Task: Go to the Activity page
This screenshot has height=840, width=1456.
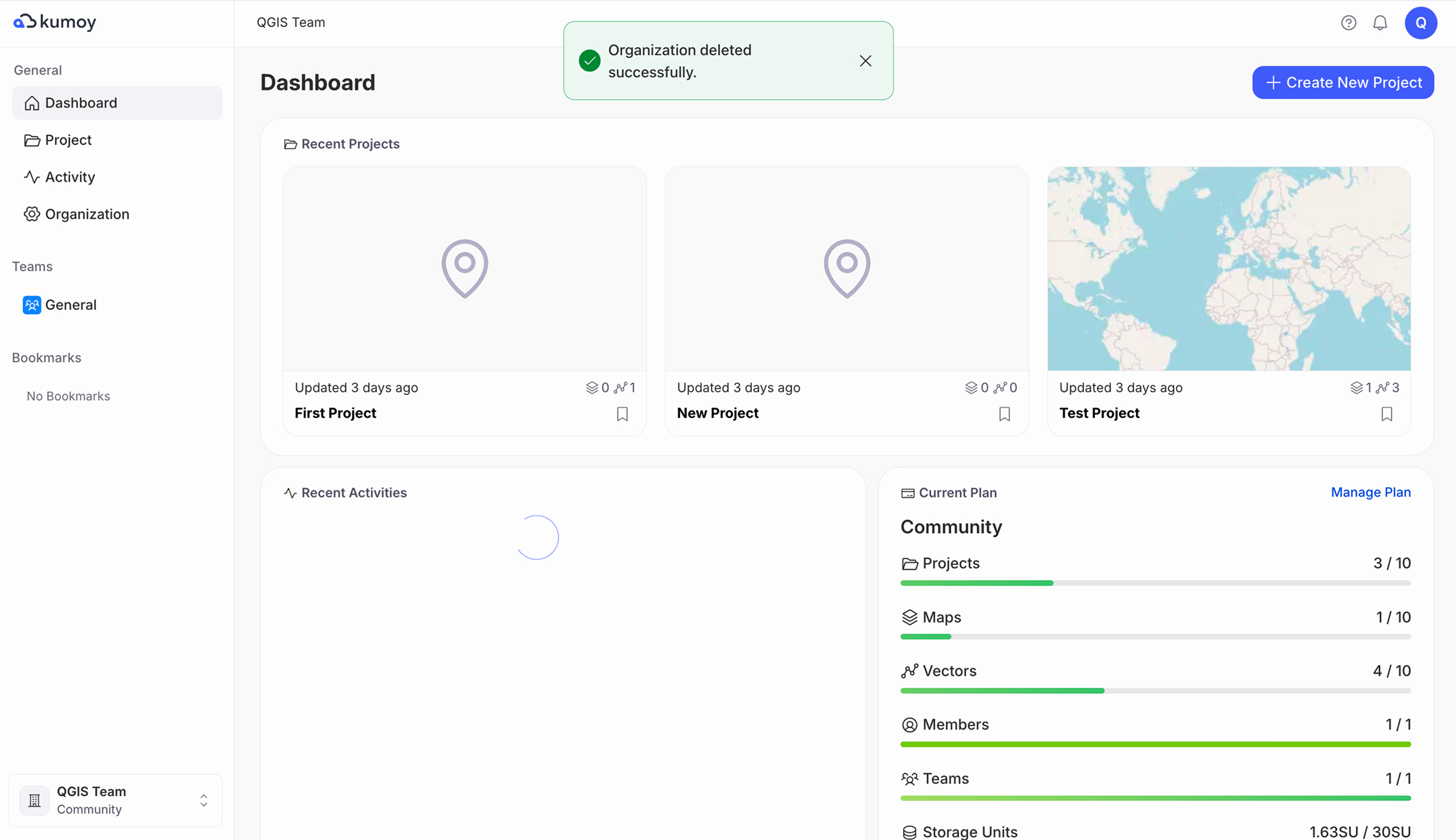Action: [x=70, y=177]
